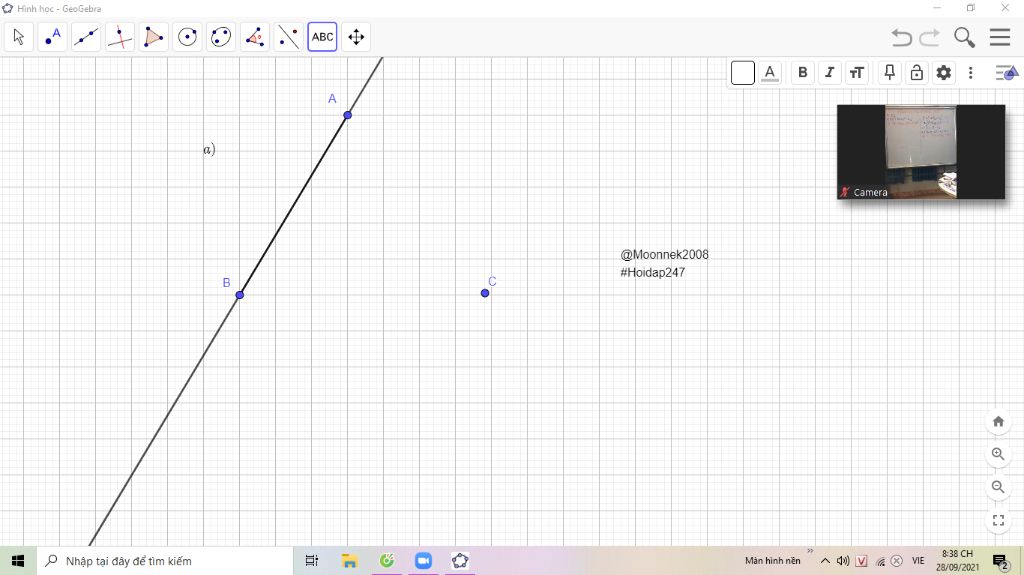Open object settings gear
Viewport: 1024px width, 575px height.
pos(944,73)
